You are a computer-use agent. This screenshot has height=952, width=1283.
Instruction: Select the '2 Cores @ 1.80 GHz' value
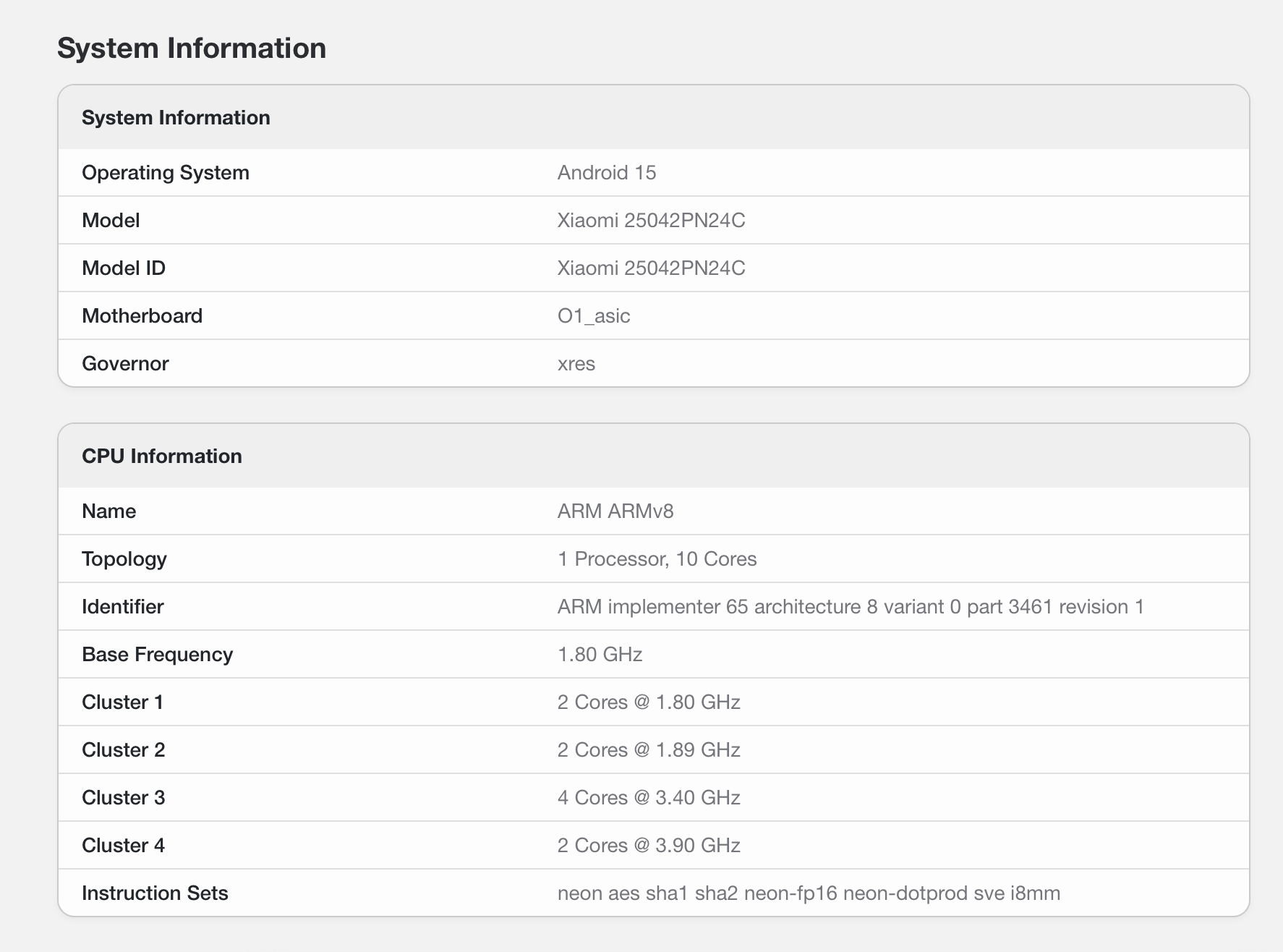[649, 702]
